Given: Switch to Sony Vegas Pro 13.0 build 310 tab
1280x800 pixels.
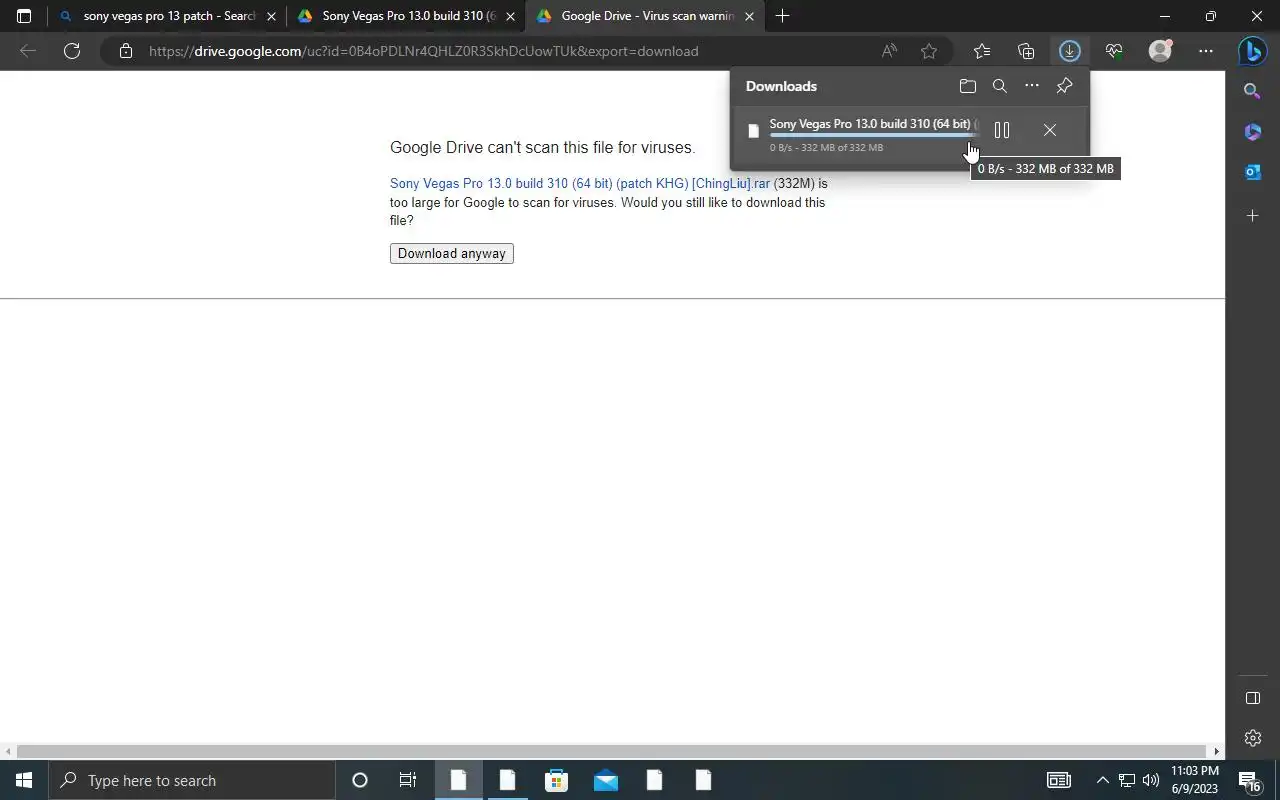Looking at the screenshot, I should click(407, 16).
